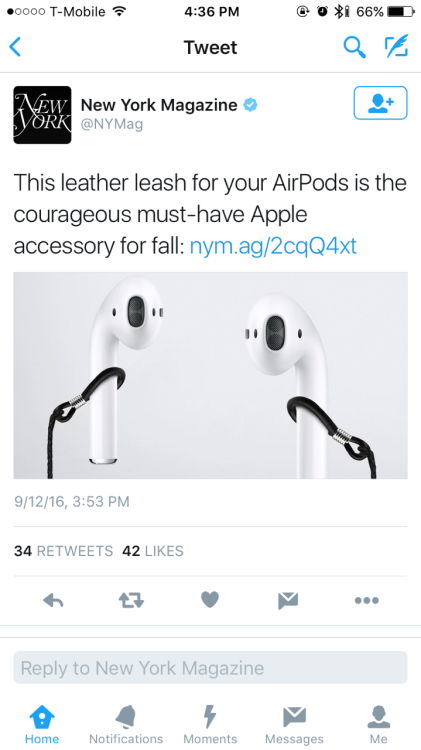Follow New York Magazine with add-user button
The height and width of the screenshot is (750, 421).
(x=380, y=103)
